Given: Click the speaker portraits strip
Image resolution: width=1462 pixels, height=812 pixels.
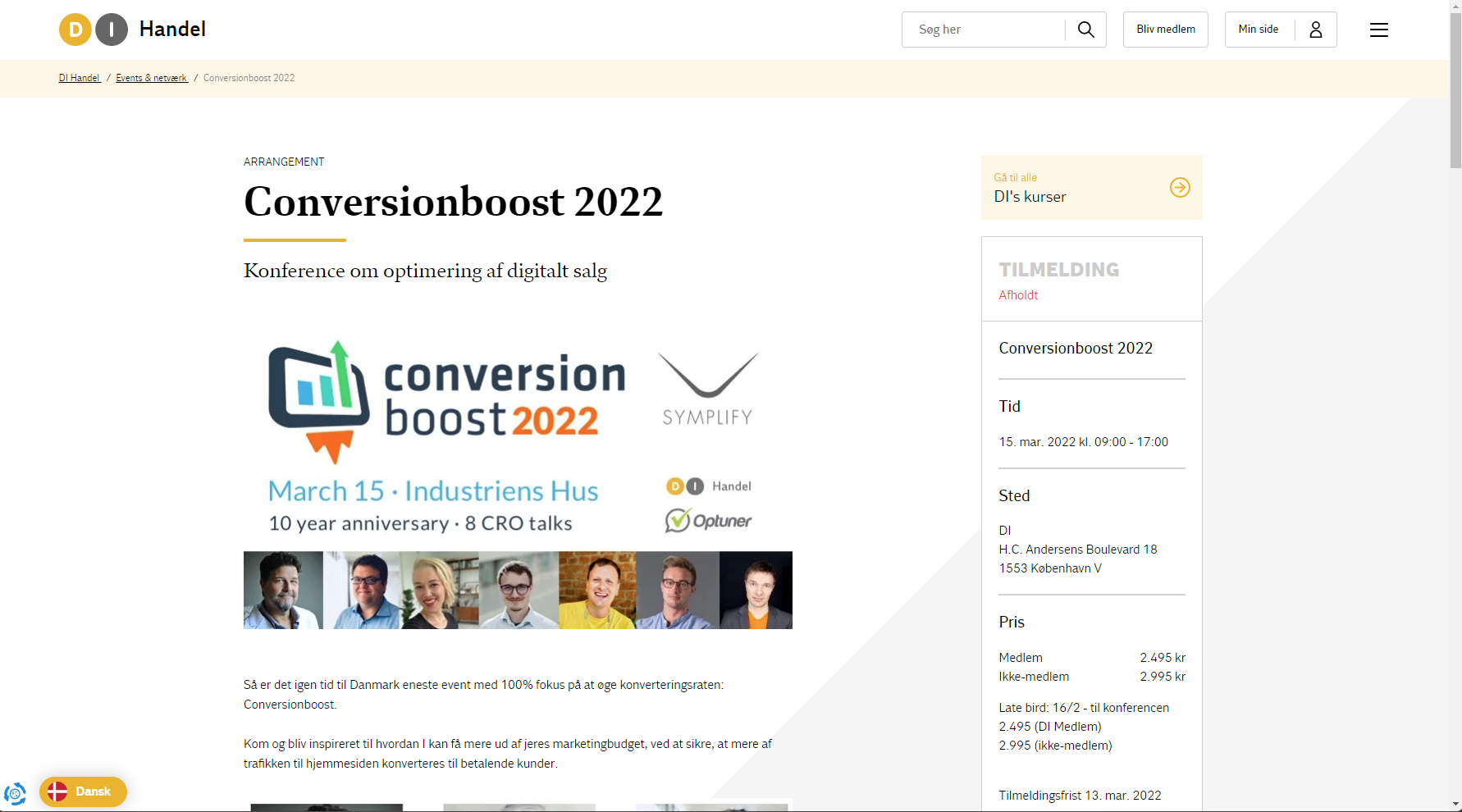Looking at the screenshot, I should (x=518, y=591).
